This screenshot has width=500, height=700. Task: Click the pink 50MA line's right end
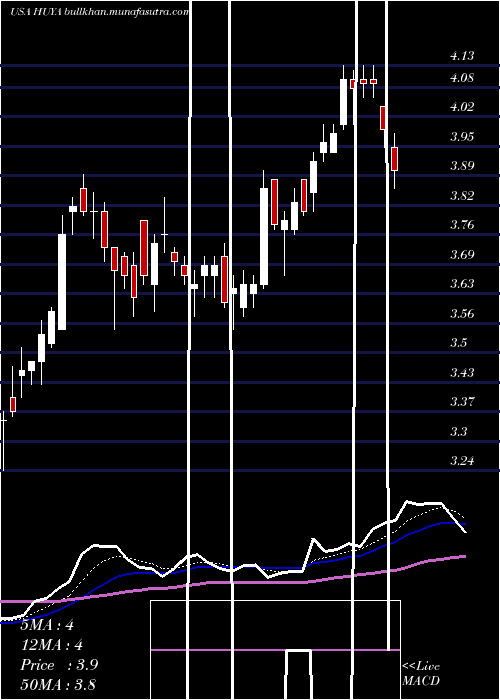point(463,556)
